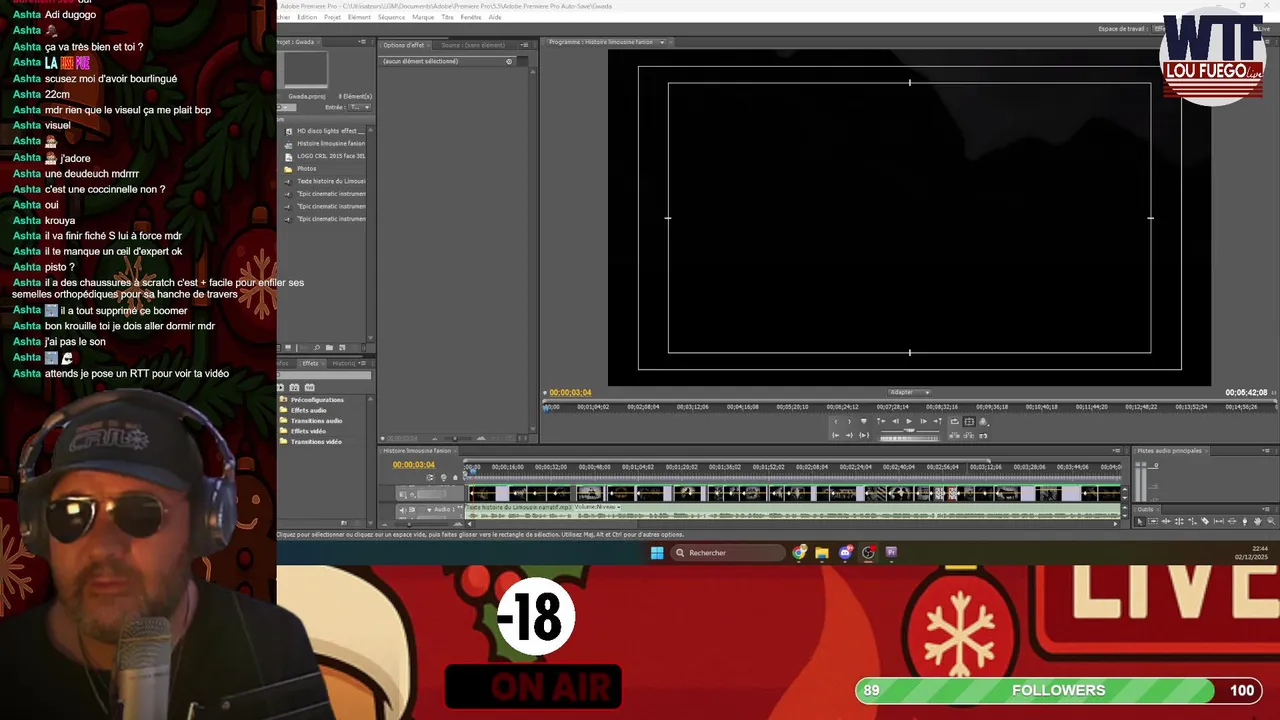The width and height of the screenshot is (1280, 720).
Task: Toggle sync lock on Audio 1 track
Action: point(412,510)
